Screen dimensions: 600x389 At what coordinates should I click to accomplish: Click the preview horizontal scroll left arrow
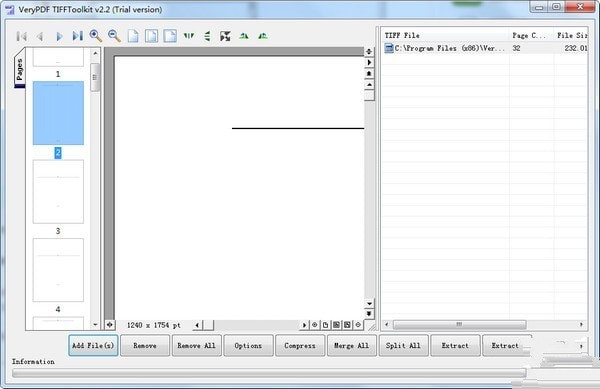[197, 325]
